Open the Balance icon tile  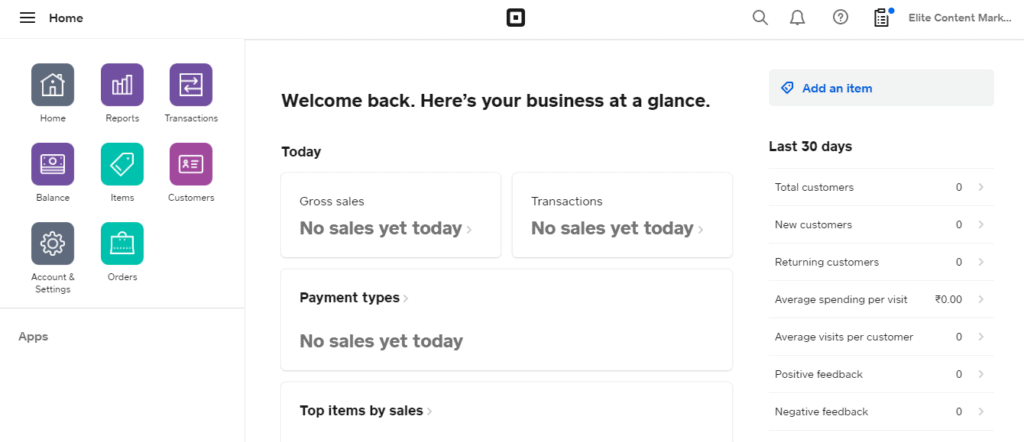click(53, 164)
